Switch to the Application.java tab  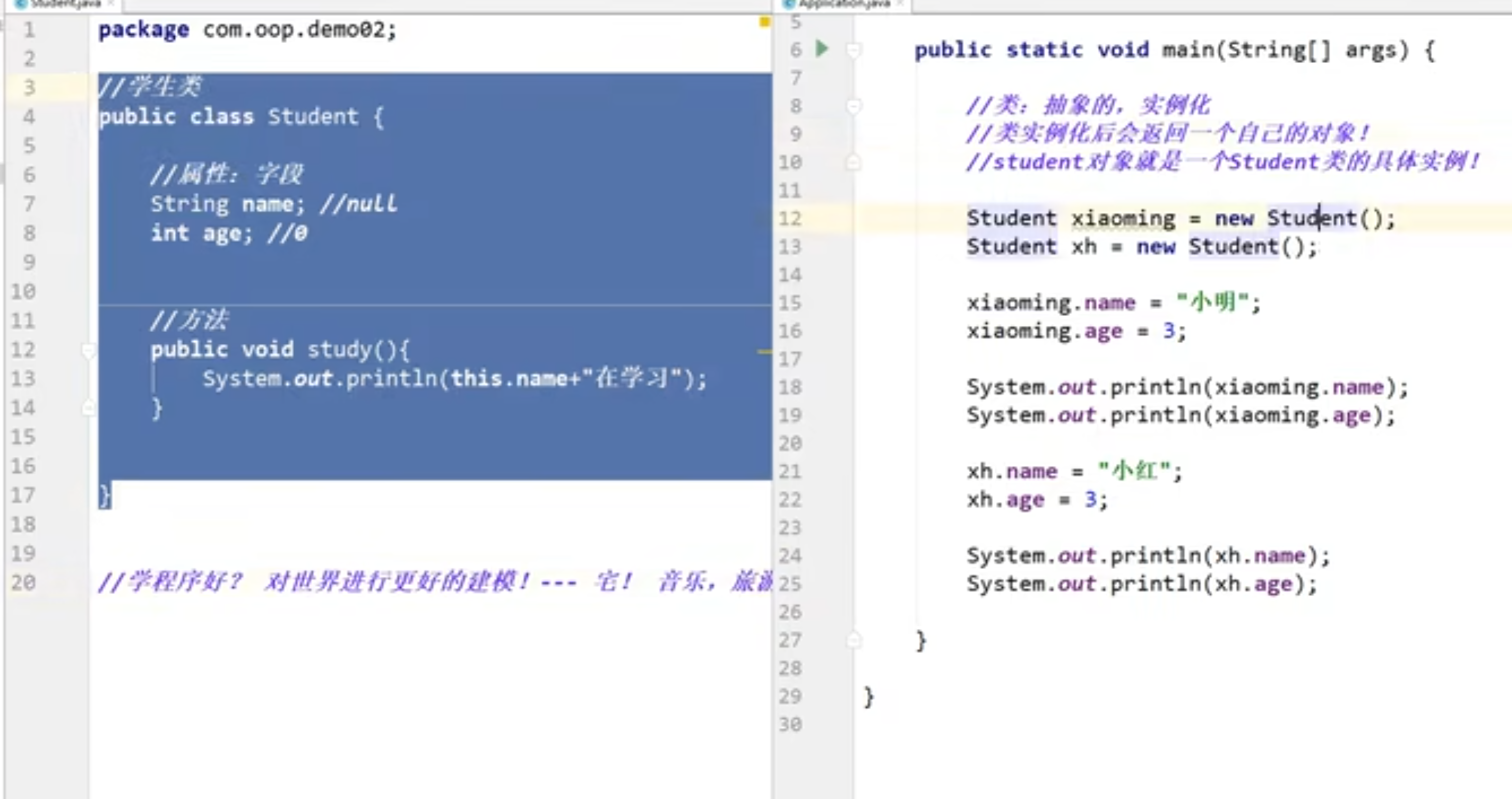(x=844, y=4)
